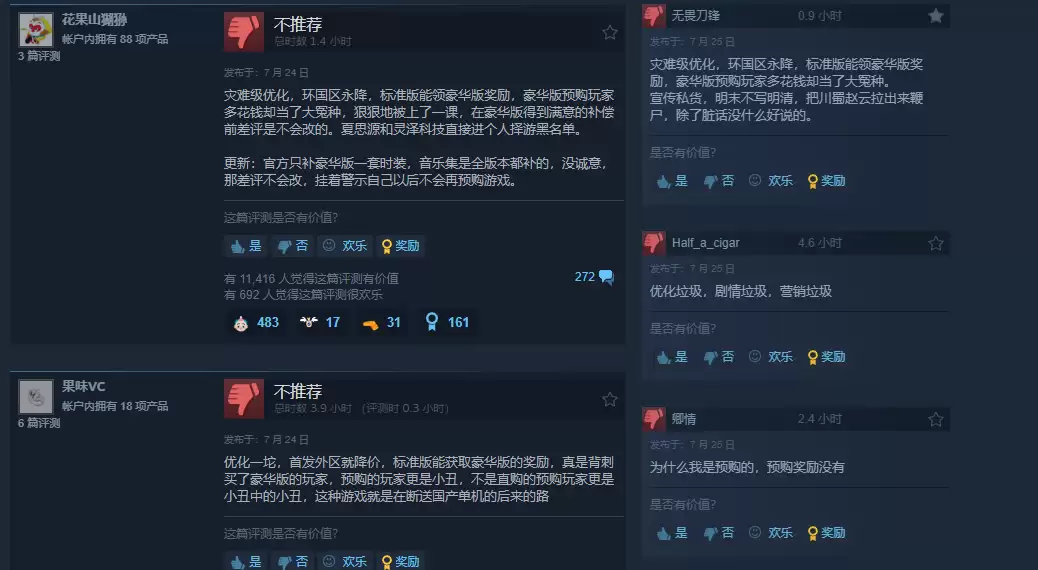Give 奖励 to 卿情's review

pyautogui.click(x=826, y=533)
